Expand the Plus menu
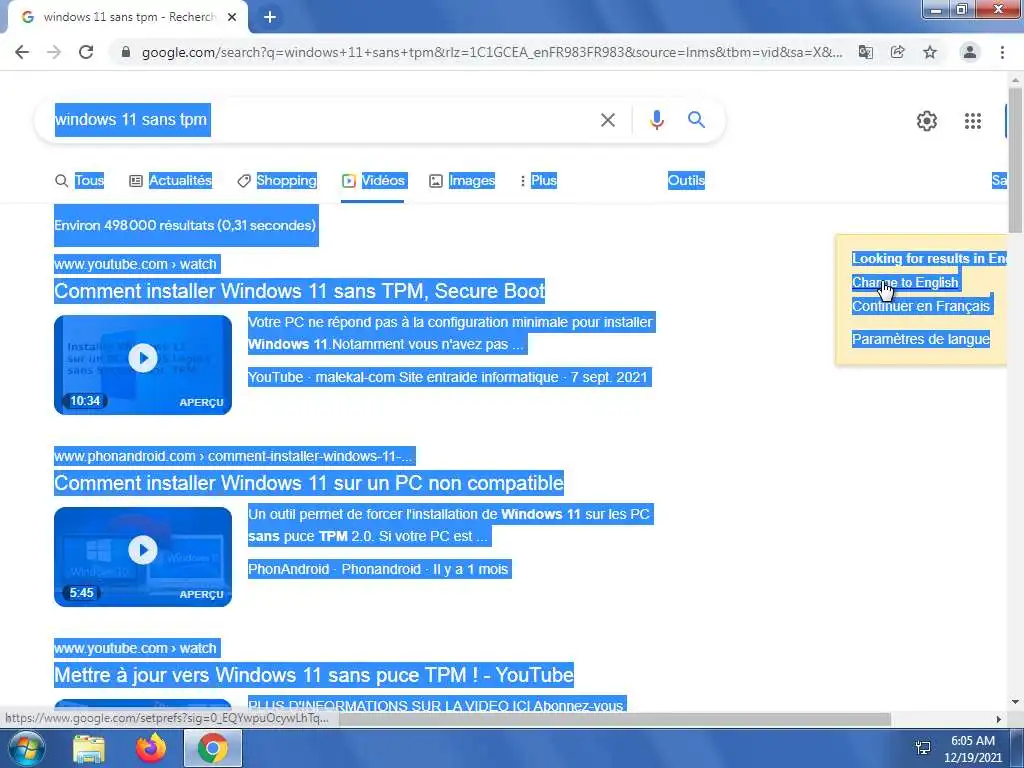Viewport: 1024px width, 768px height. tap(538, 180)
